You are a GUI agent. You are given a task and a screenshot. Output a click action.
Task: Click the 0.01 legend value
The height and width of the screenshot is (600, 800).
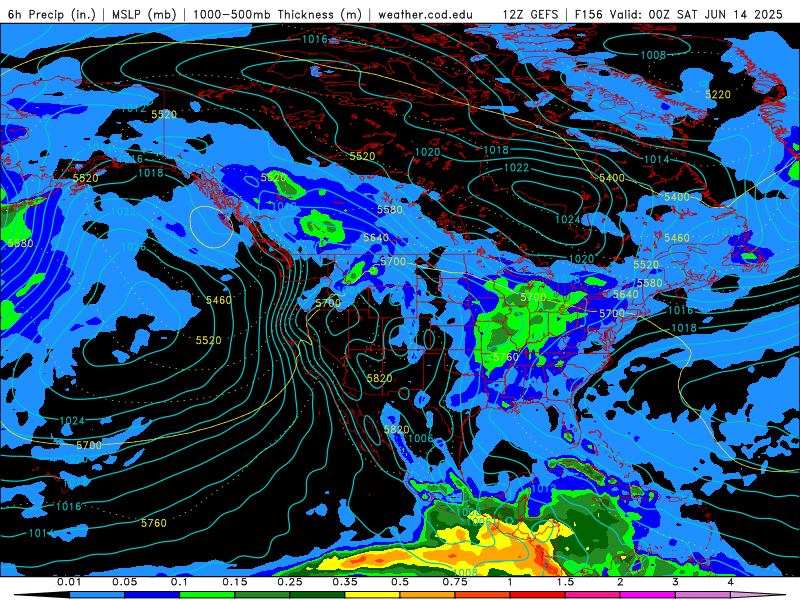[69, 582]
